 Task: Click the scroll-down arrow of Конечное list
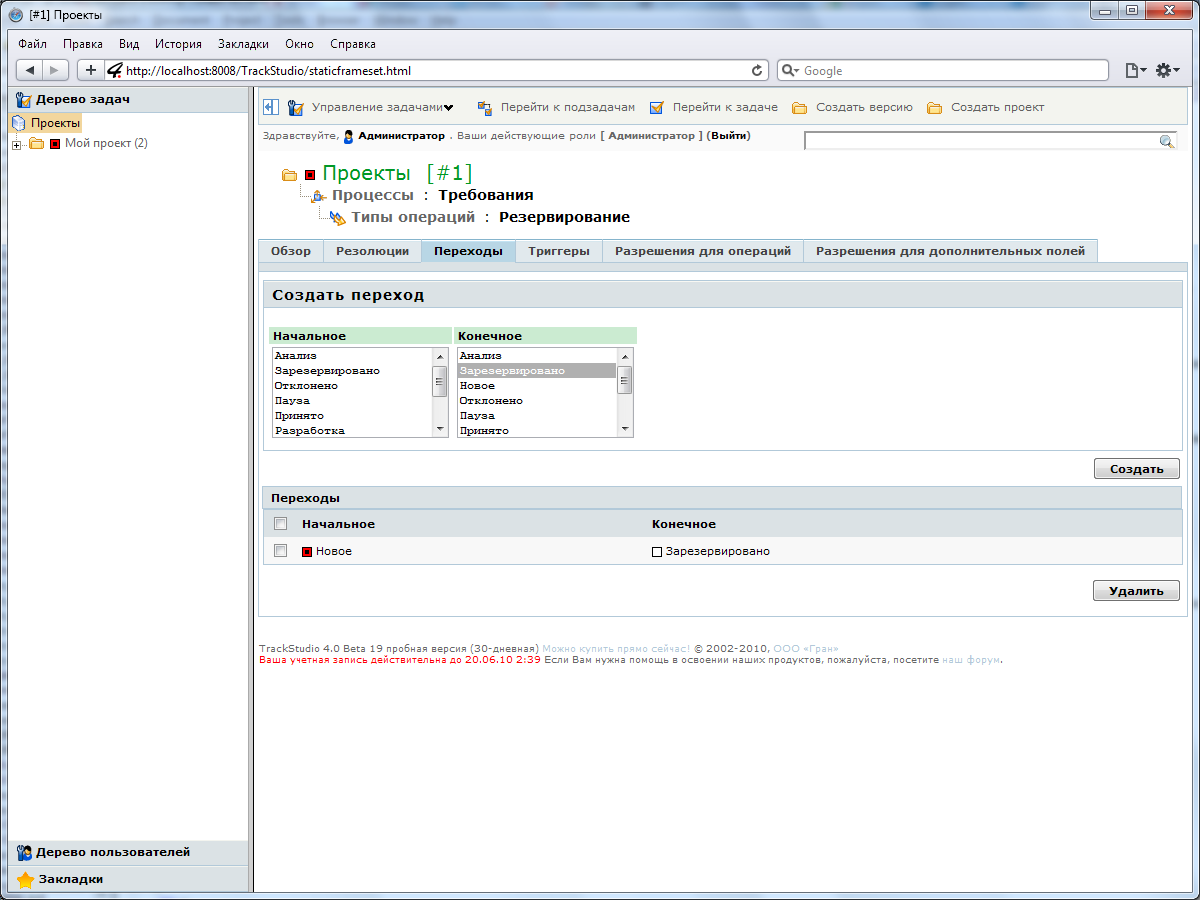[625, 429]
